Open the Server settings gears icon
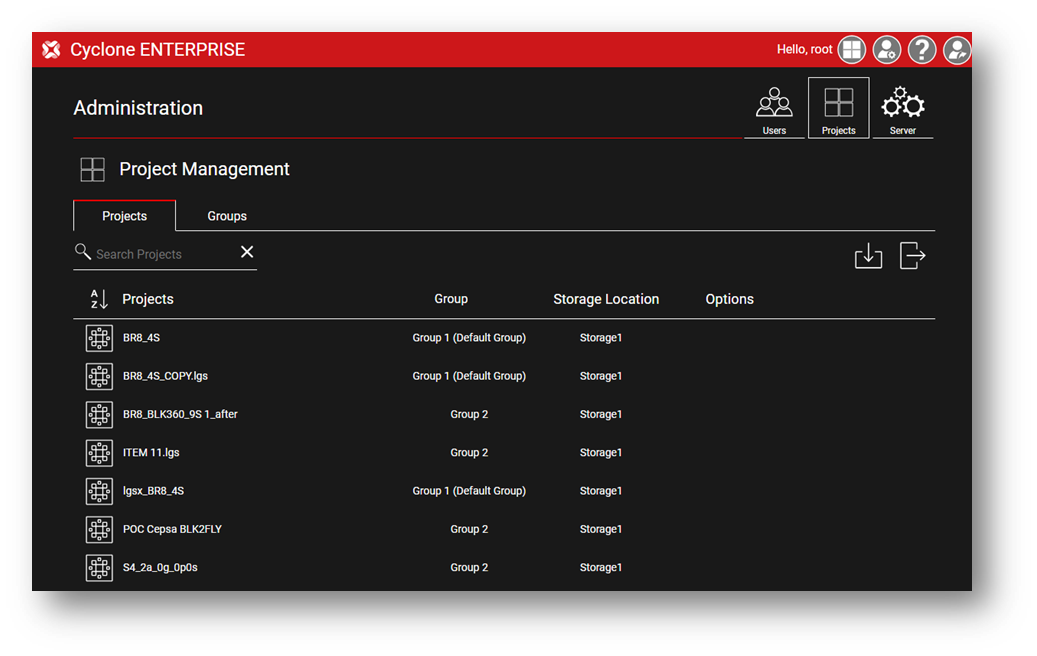Screen dimensions: 1037x656 pos(902,108)
